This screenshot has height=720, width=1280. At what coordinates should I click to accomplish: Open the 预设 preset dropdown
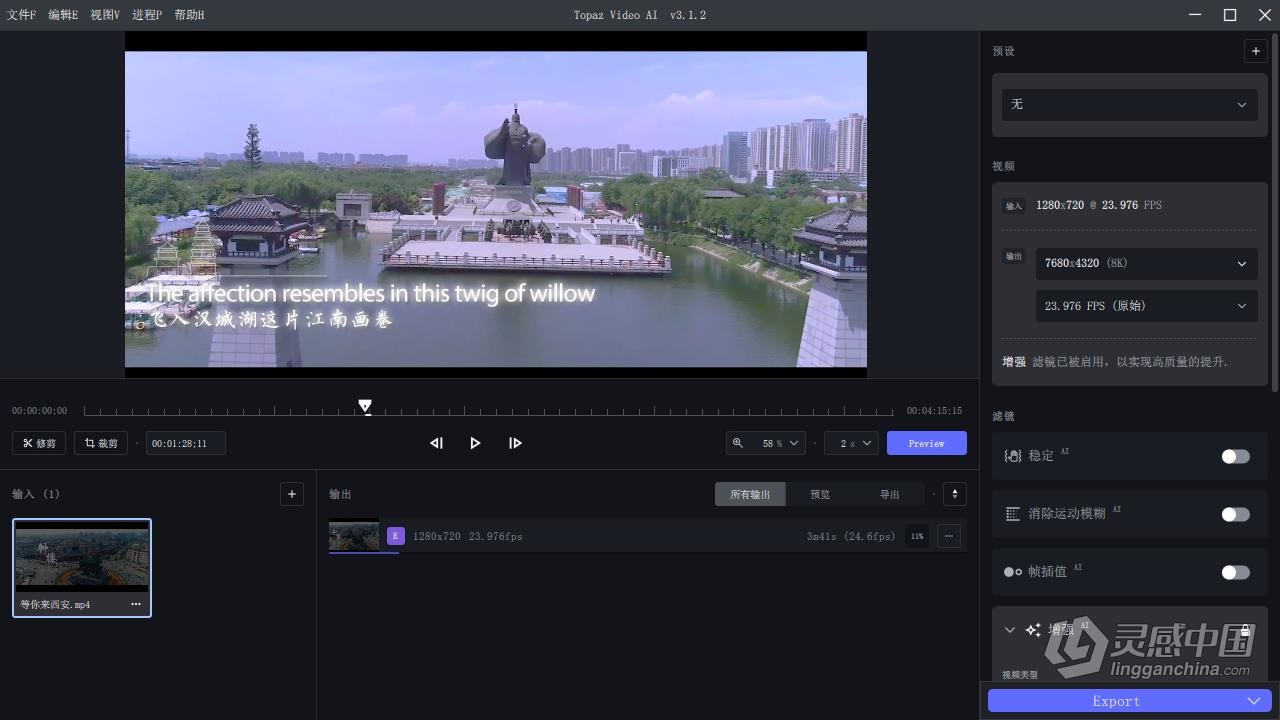(x=1129, y=105)
